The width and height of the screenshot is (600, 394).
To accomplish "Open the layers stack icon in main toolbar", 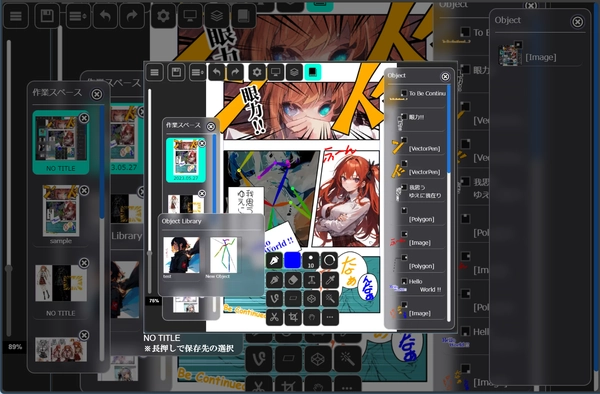I will tap(217, 16).
